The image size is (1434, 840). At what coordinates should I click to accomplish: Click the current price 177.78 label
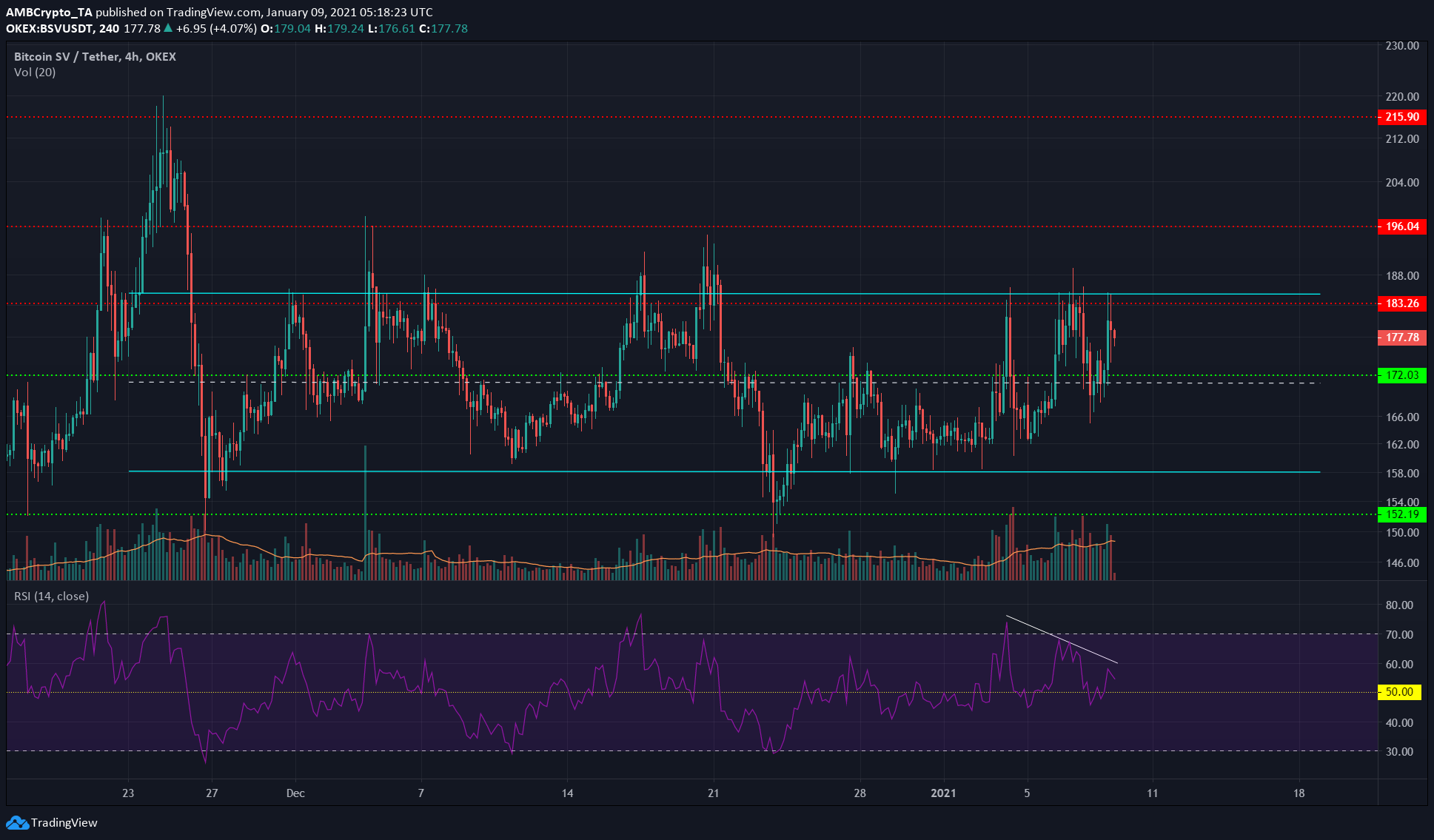point(1402,337)
